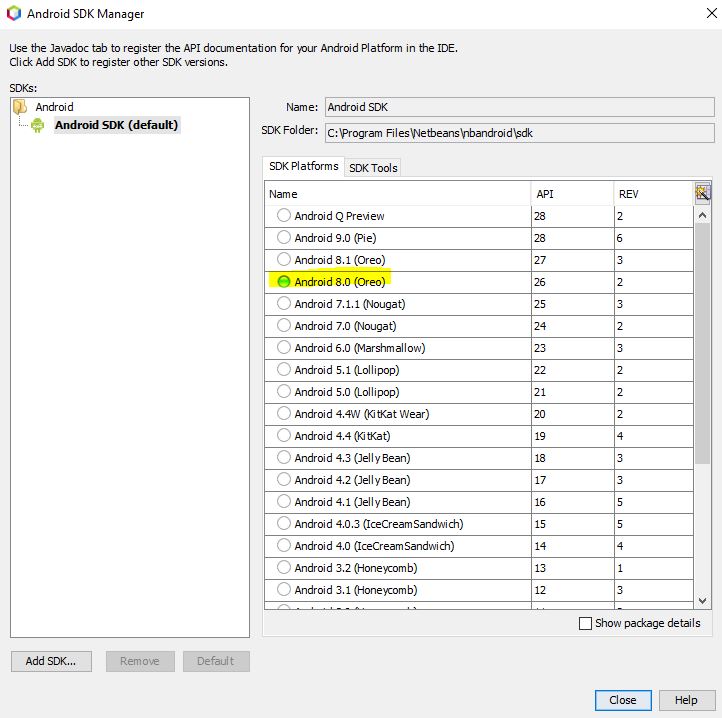Select Android 4.3 (Jelly Bean) radio button
This screenshot has width=722, height=718.
284,457
